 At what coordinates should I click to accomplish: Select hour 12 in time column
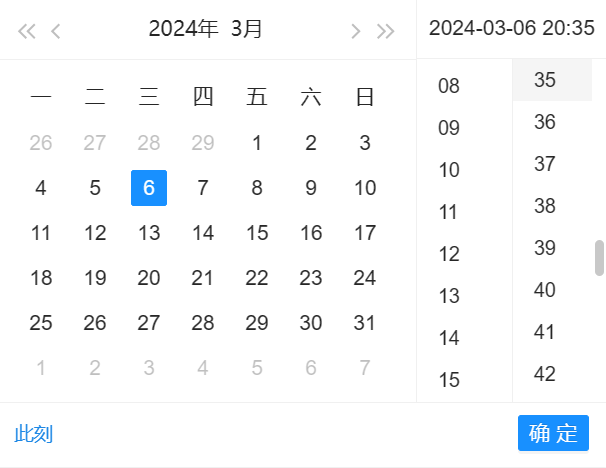[x=449, y=254]
